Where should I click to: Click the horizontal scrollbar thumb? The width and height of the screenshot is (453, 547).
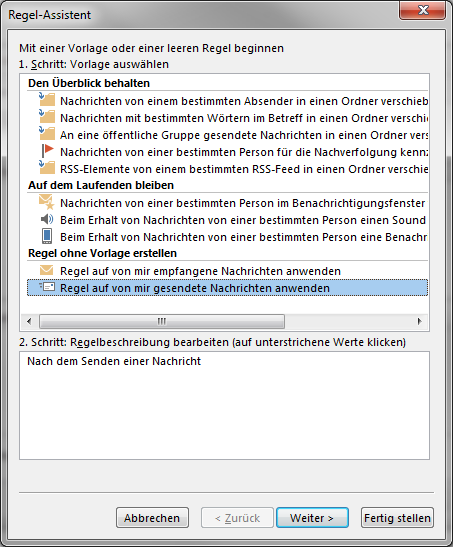coord(162,321)
